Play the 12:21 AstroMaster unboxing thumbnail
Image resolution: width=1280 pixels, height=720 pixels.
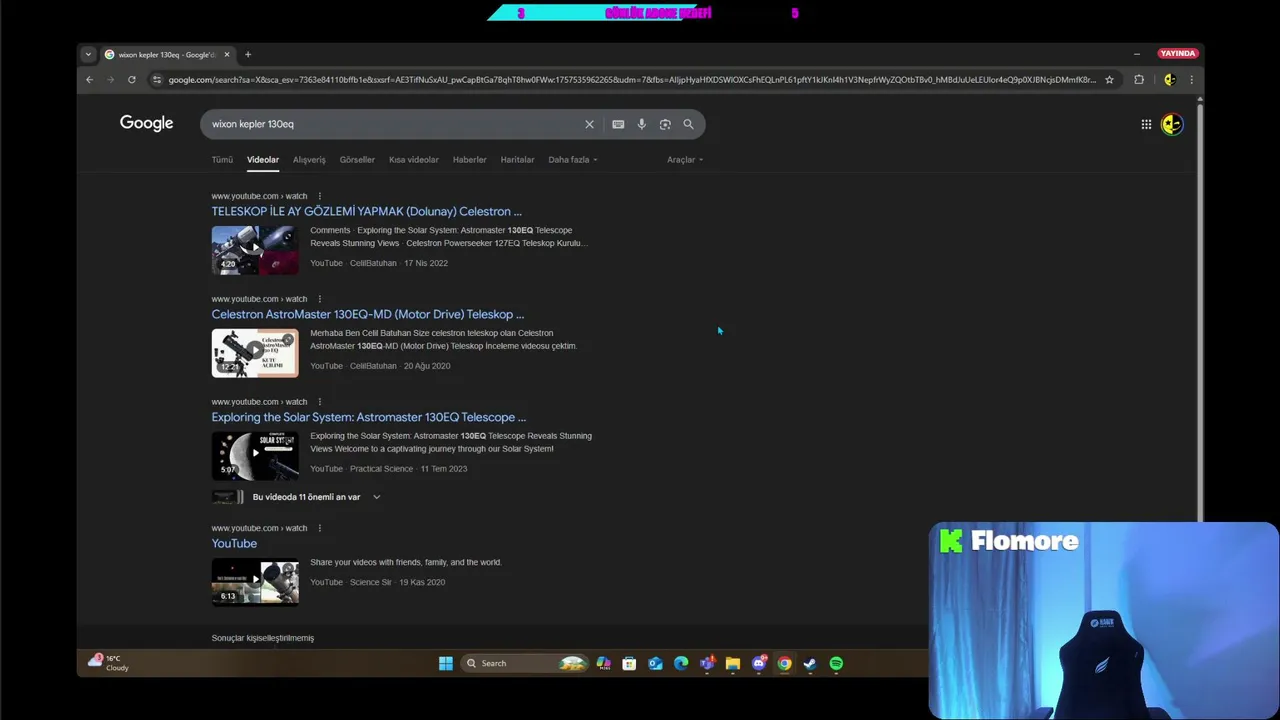[255, 353]
